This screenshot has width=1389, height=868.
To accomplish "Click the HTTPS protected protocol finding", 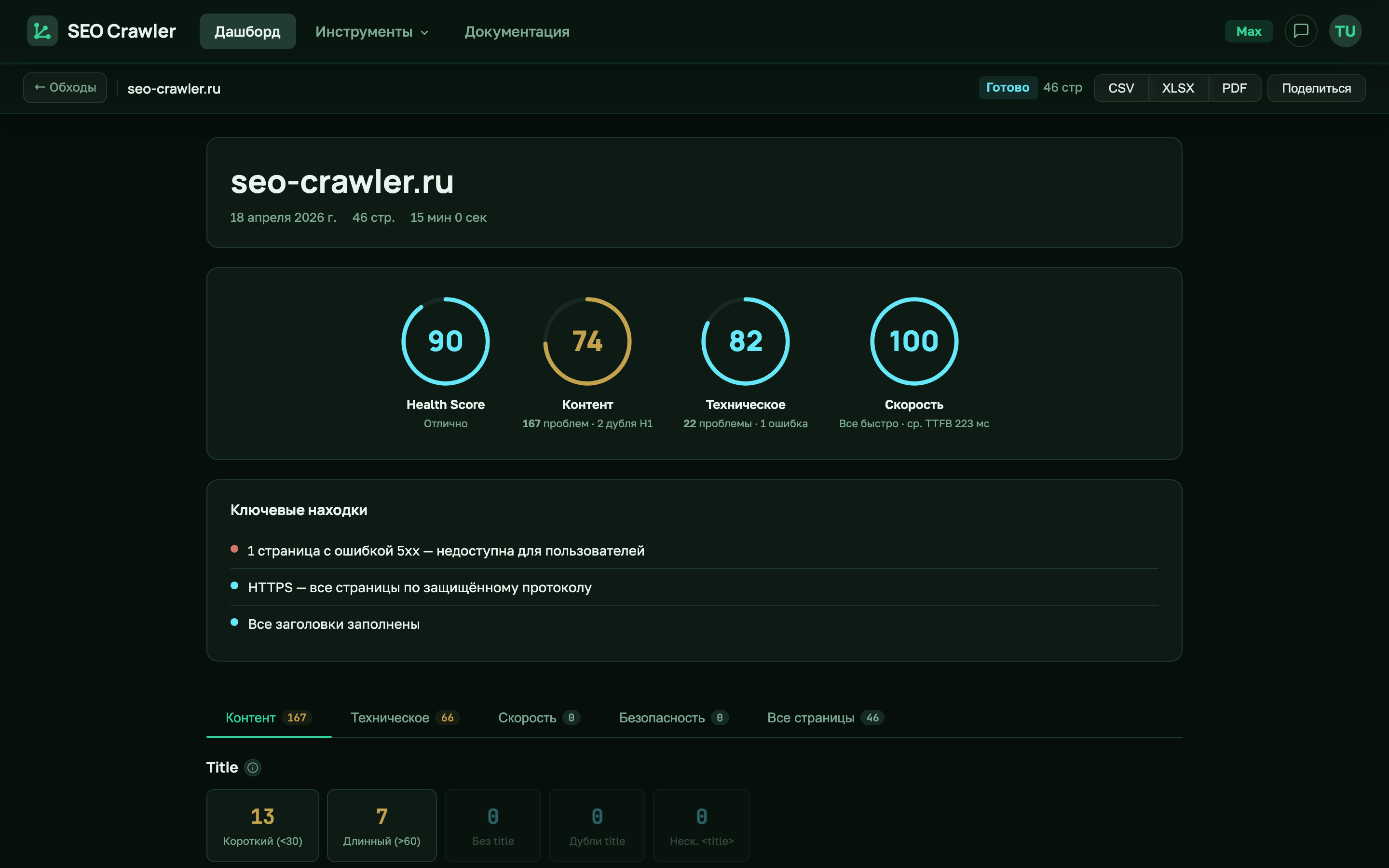I will point(694,587).
